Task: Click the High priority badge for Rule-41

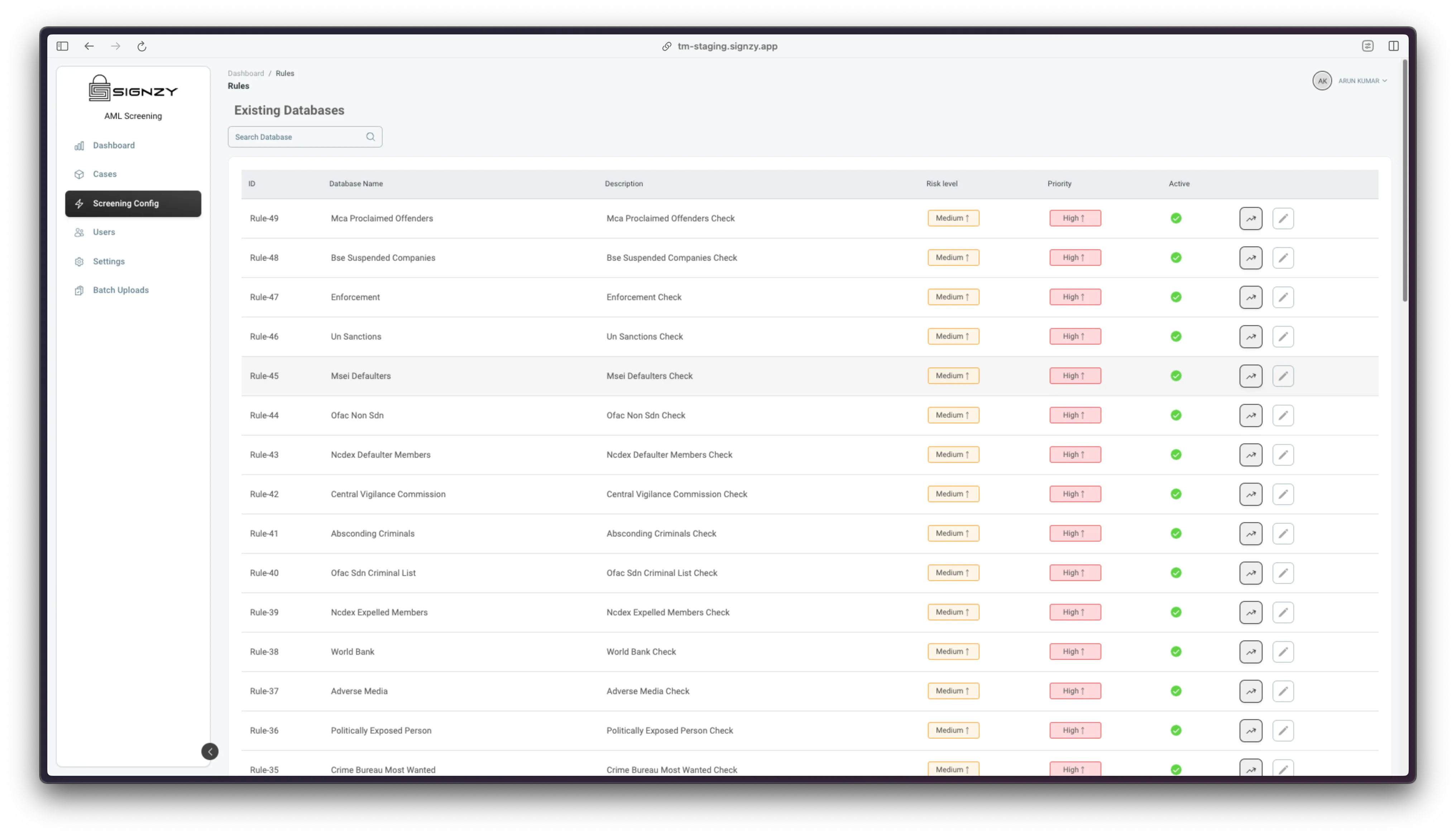Action: [x=1075, y=533]
